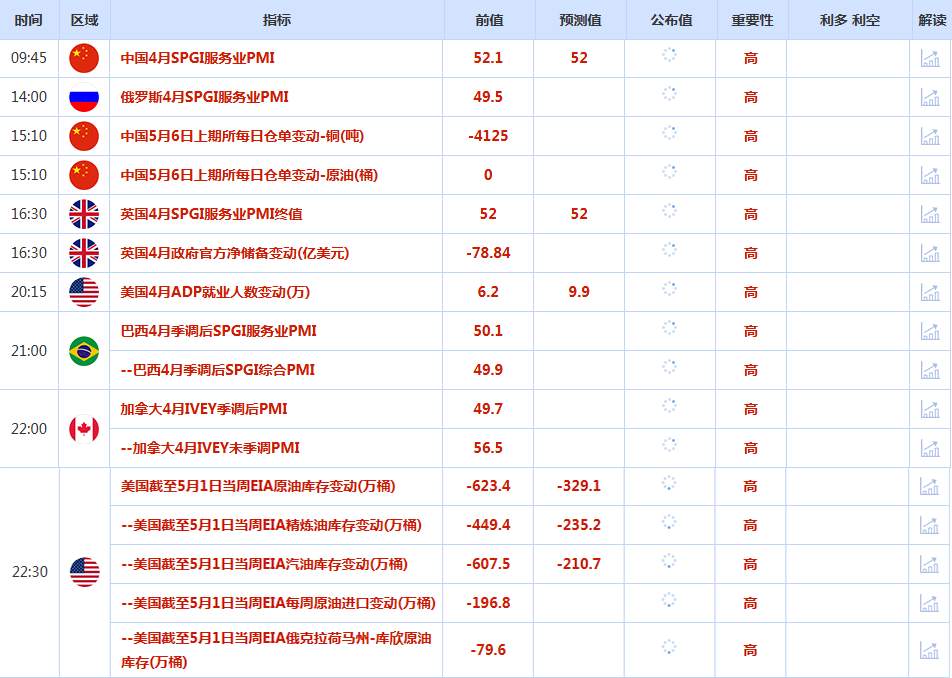Open chart icon for 英国4月SPGI服务业PMI终值 row
Screen dimensions: 952x678
click(x=930, y=214)
